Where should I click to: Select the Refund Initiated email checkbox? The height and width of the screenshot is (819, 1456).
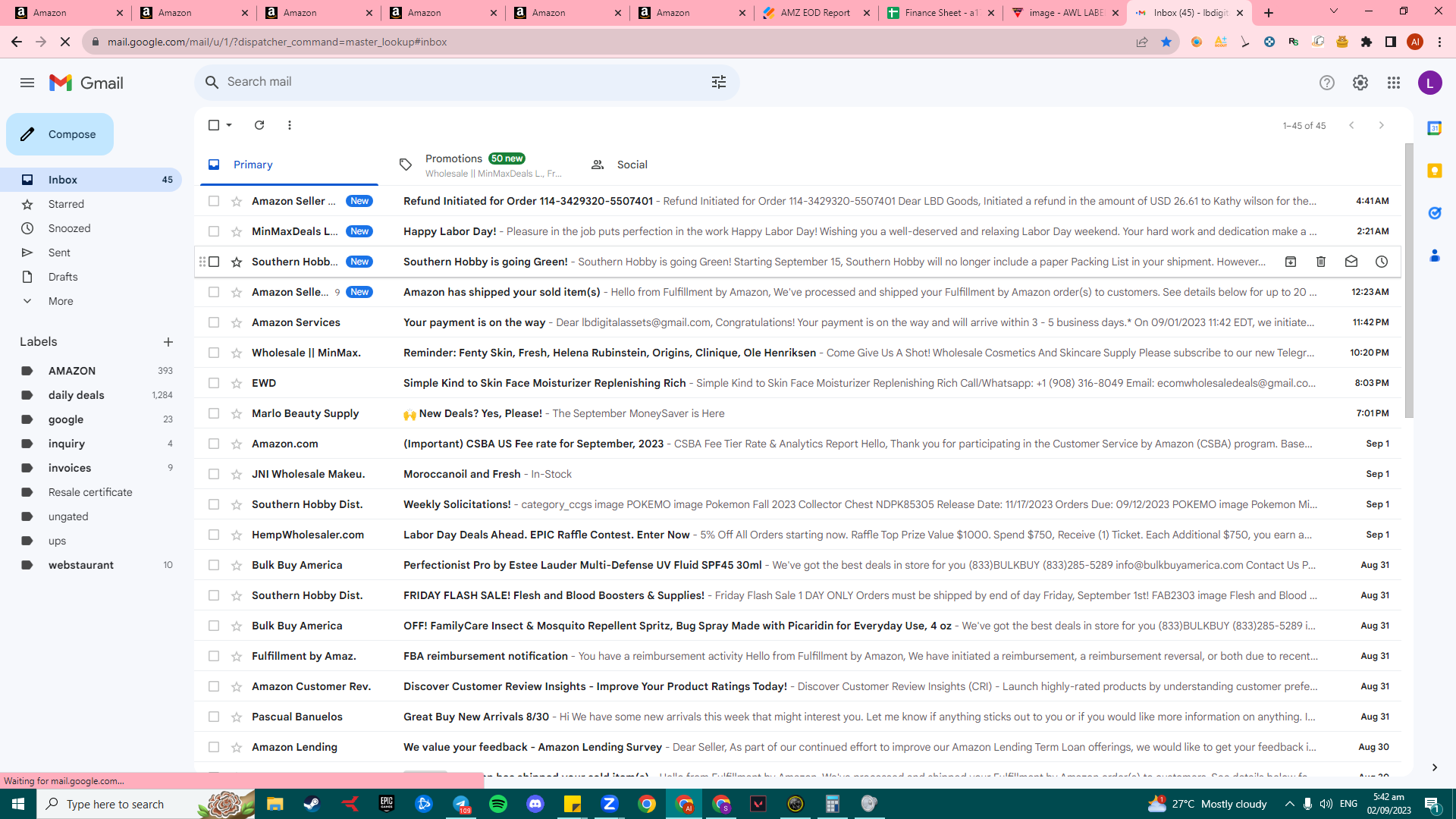click(214, 201)
